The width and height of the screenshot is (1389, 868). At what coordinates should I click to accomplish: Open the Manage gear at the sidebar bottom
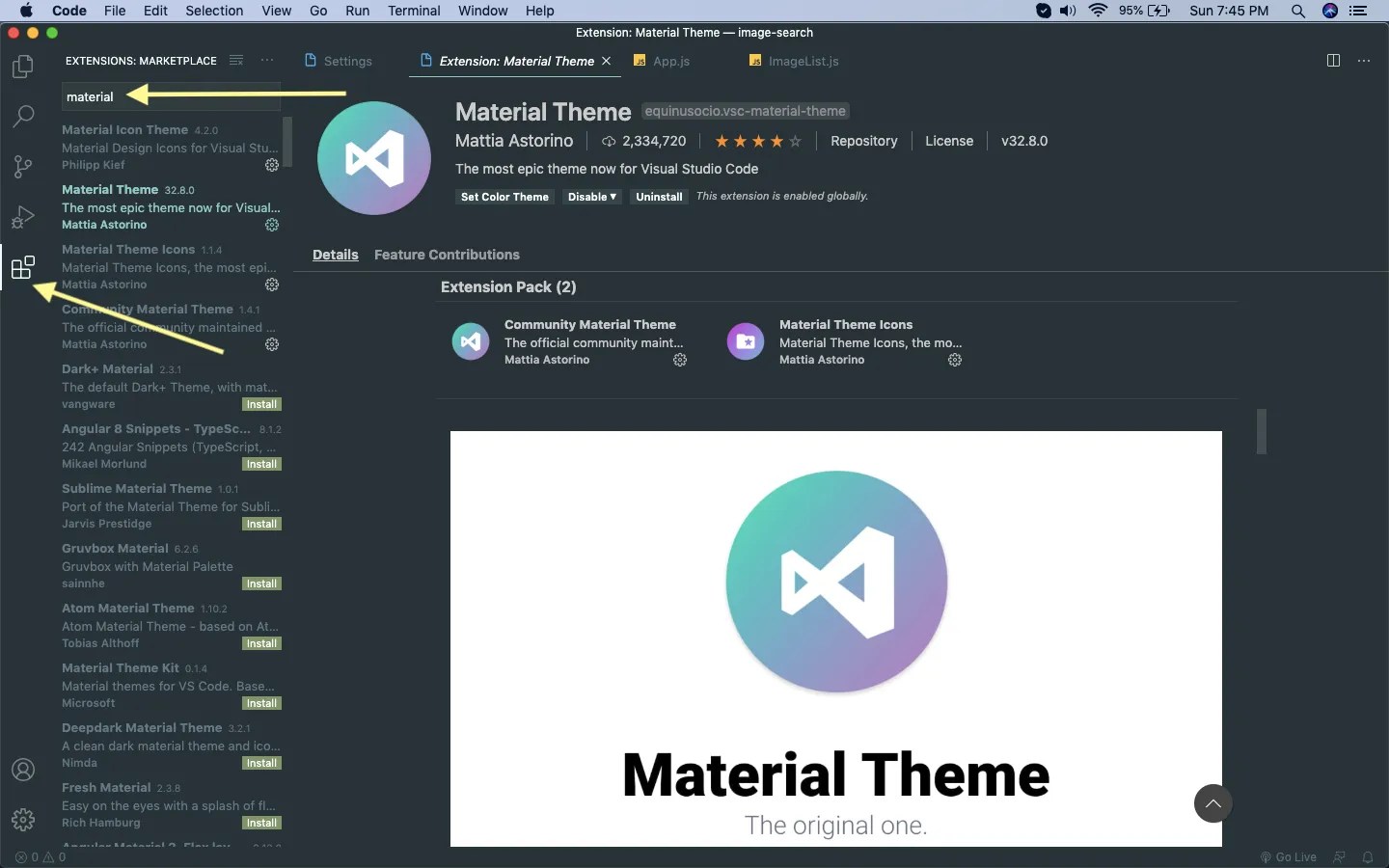pyautogui.click(x=22, y=821)
